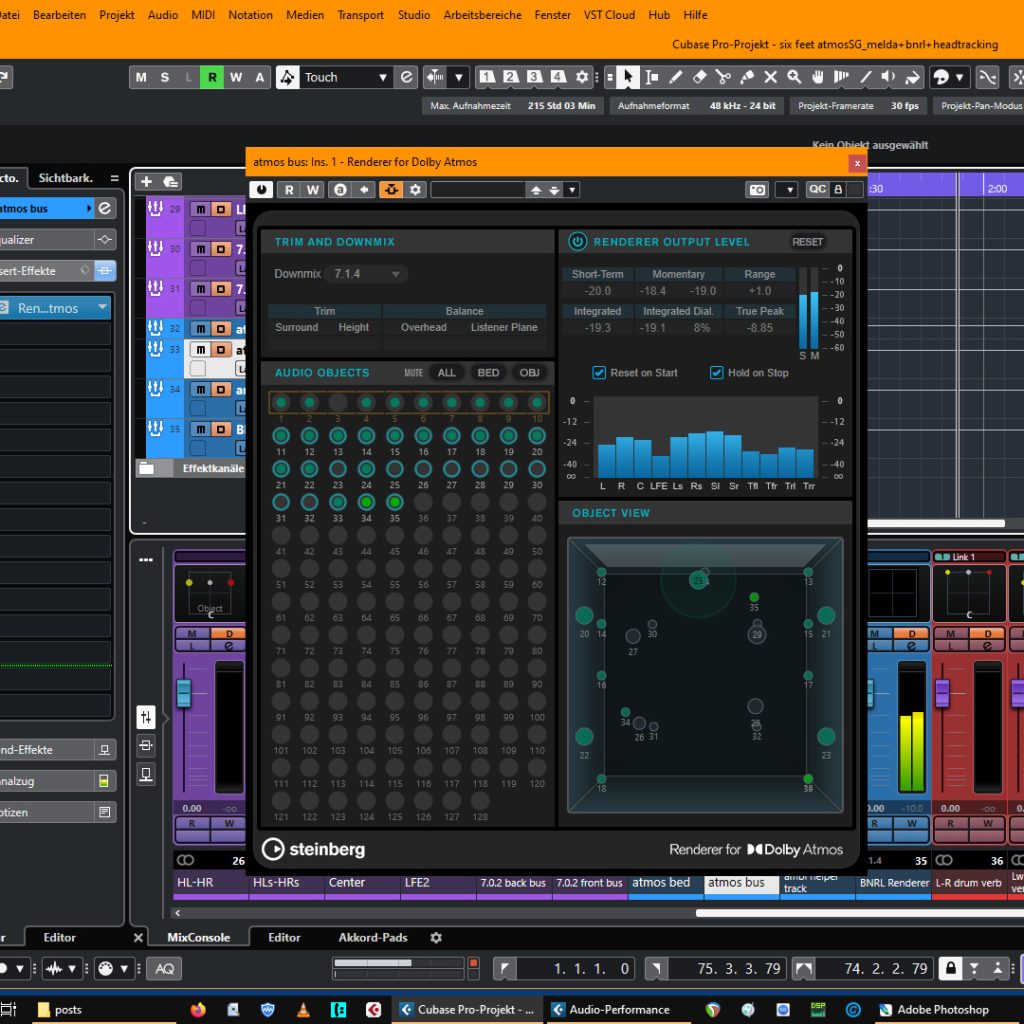Click the plugin A/B compare icon
Screen dimensions: 1024x1024
tap(340, 190)
